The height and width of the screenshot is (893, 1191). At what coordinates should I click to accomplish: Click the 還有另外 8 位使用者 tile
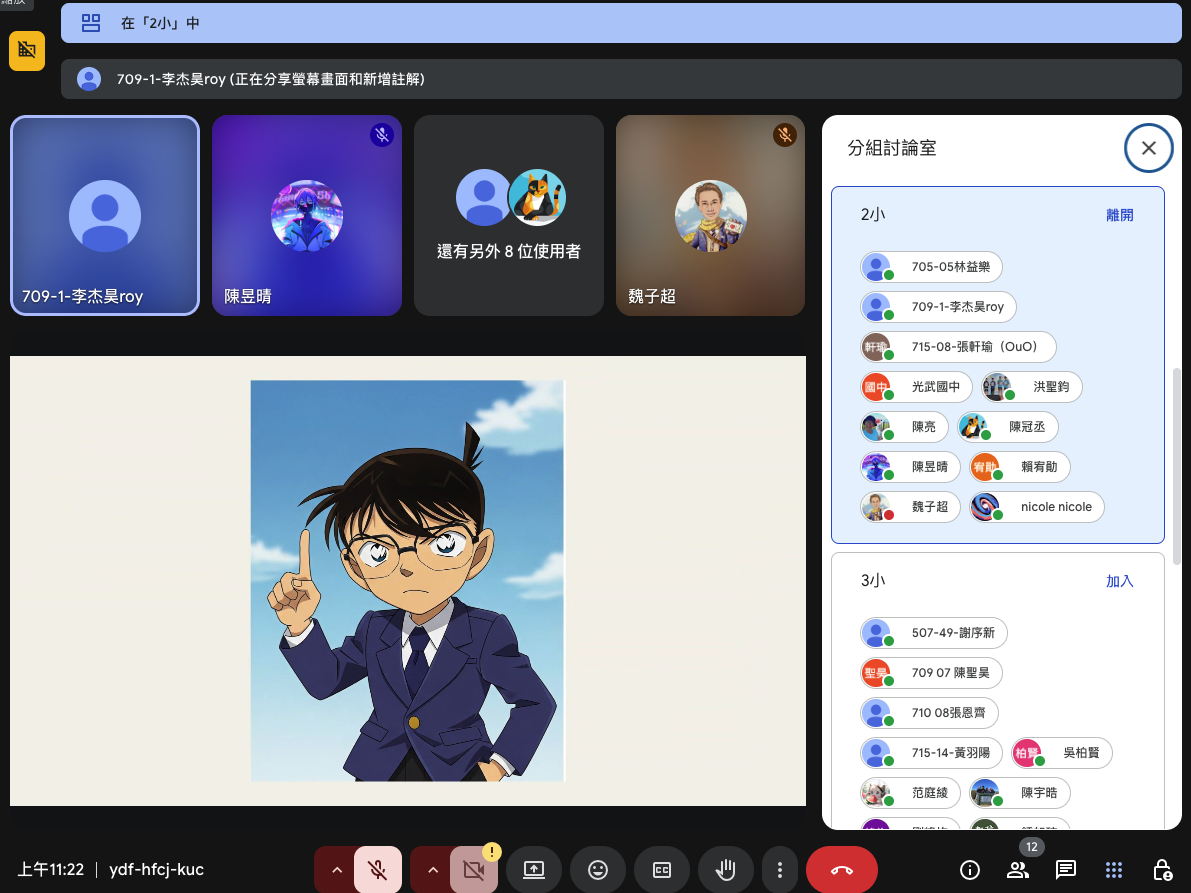click(509, 216)
